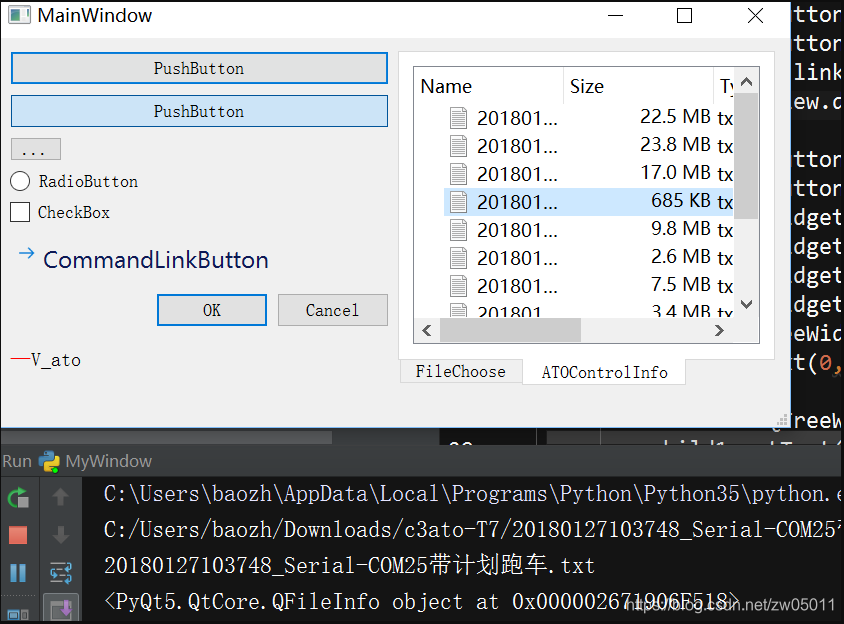Switch to the ATOControlInfo tab

604,370
